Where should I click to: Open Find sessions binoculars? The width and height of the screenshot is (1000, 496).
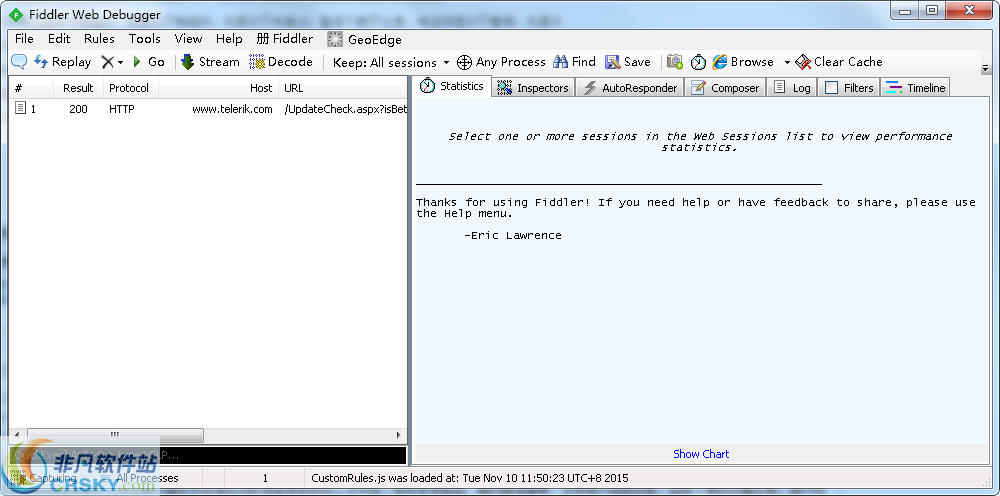coord(575,62)
